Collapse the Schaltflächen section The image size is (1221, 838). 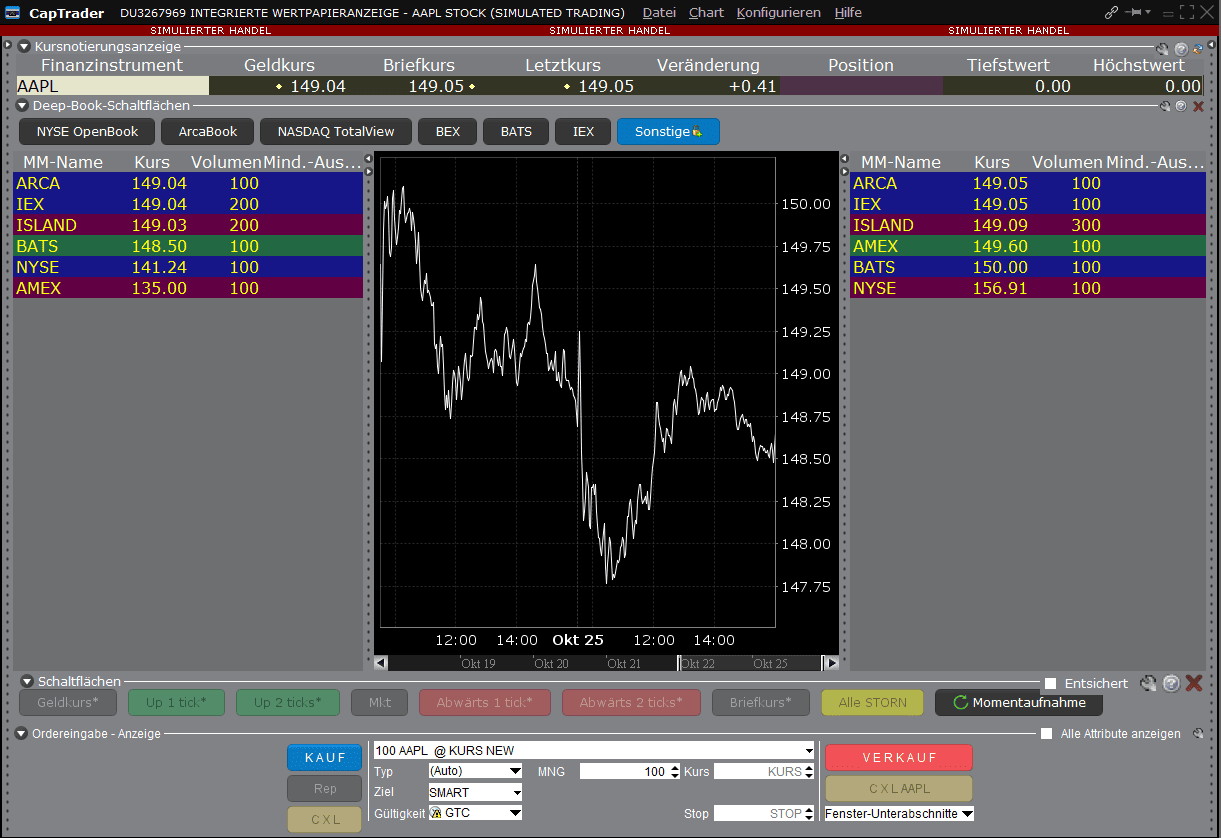pos(28,682)
